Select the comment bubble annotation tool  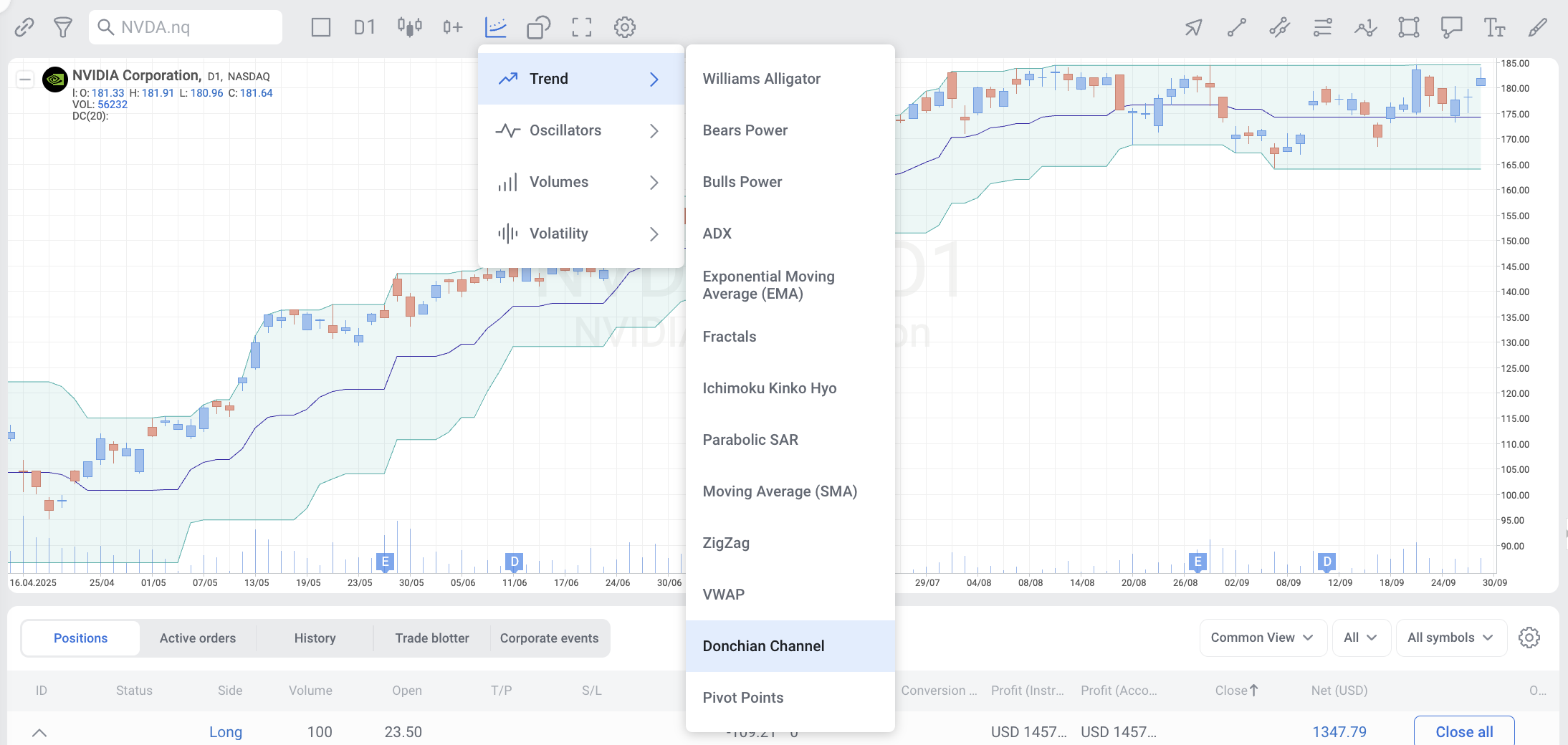pyautogui.click(x=1452, y=27)
